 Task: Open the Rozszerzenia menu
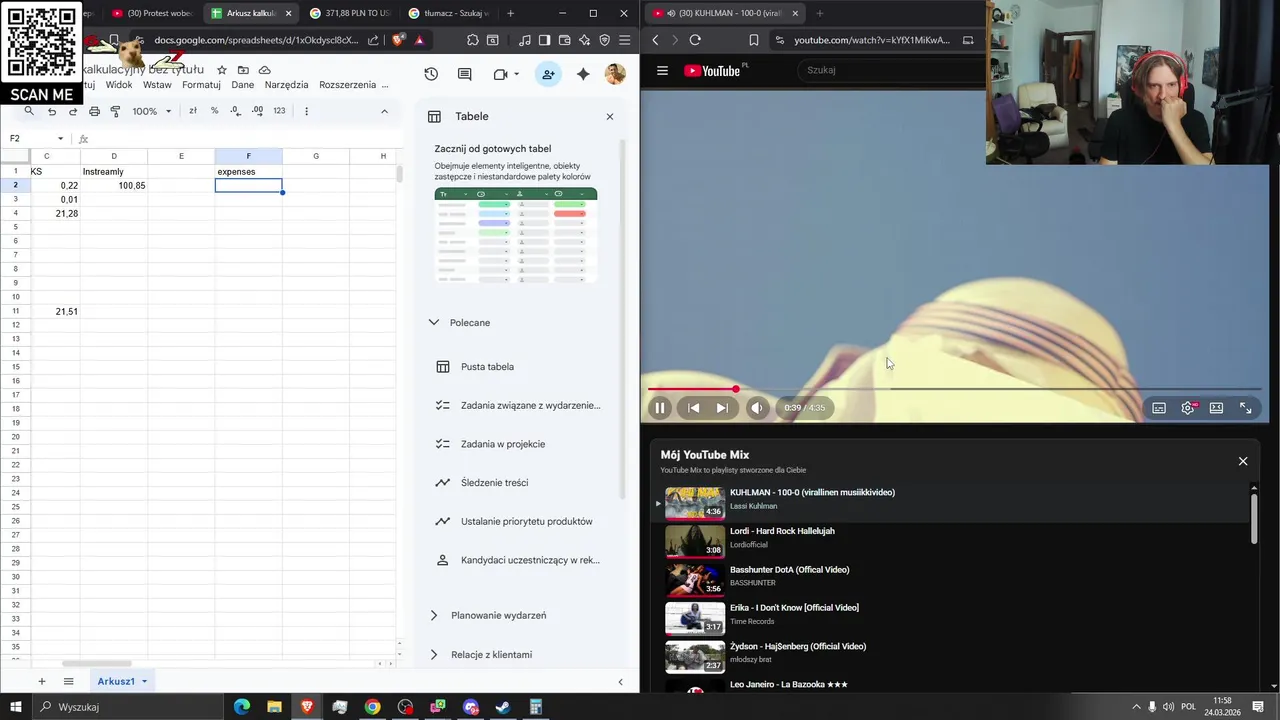[347, 85]
